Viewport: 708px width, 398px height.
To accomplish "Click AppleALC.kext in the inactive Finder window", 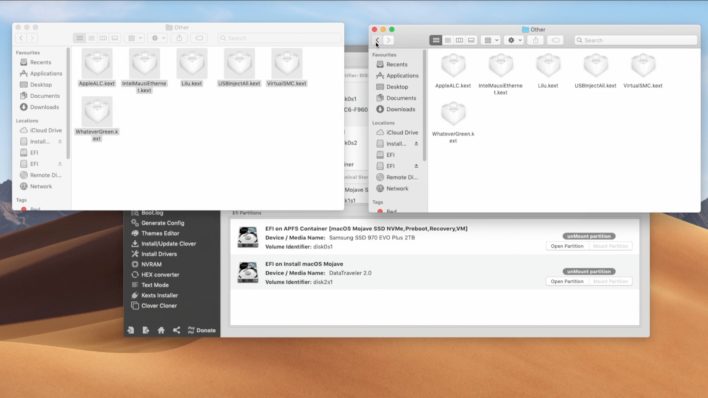I will (97, 68).
